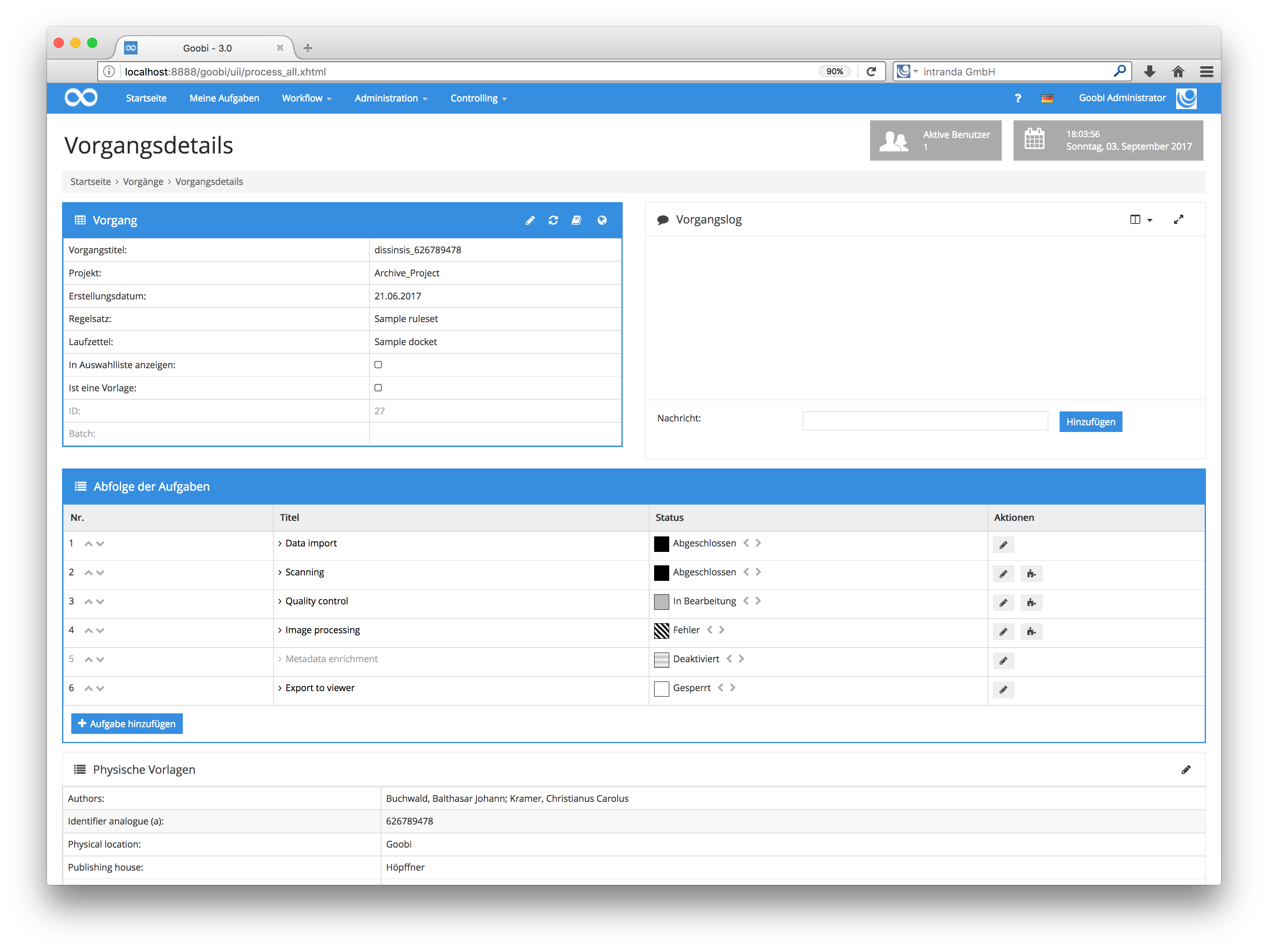Focus the Nachricht input field
Screen dimensions: 1268x952
point(925,420)
